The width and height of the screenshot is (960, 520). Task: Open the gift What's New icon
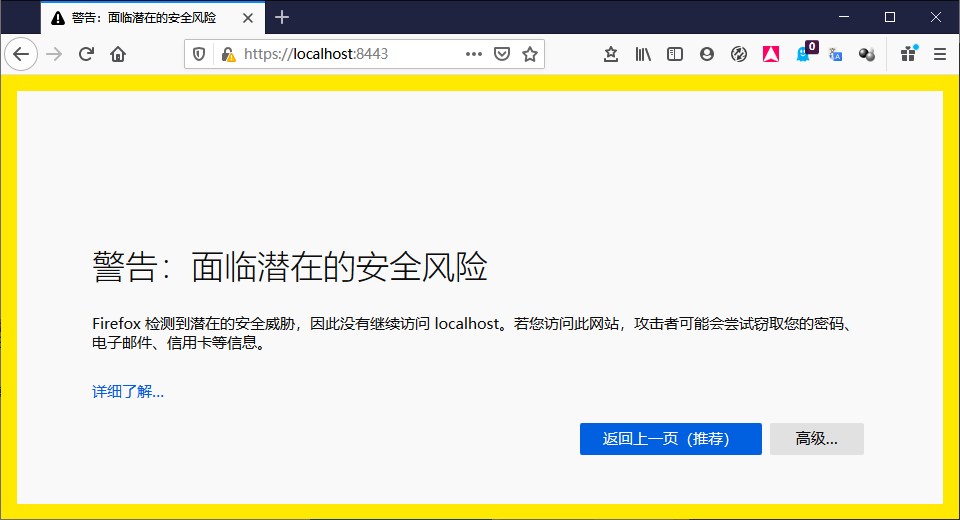coord(909,54)
